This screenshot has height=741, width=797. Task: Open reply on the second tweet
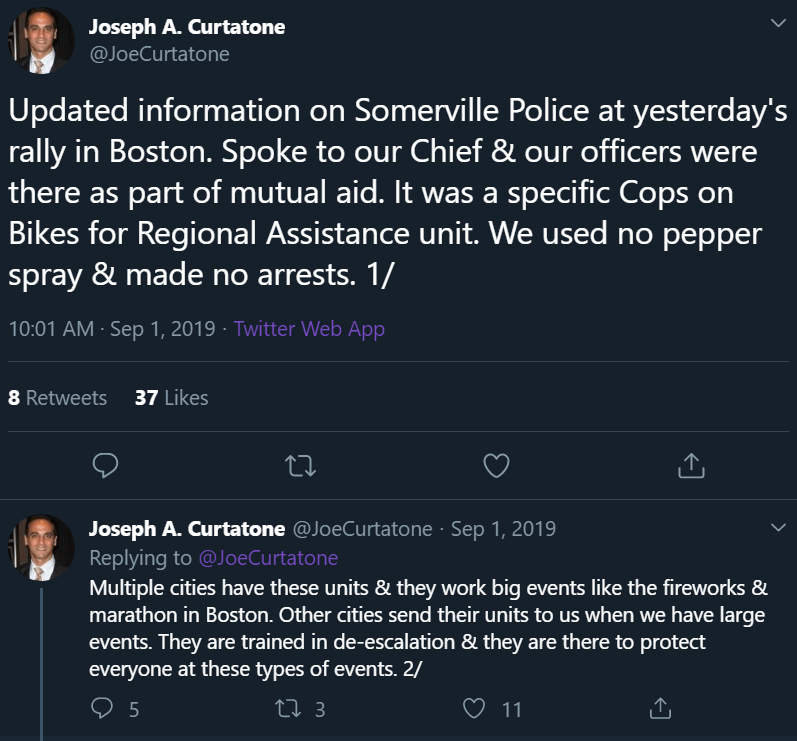tap(102, 709)
